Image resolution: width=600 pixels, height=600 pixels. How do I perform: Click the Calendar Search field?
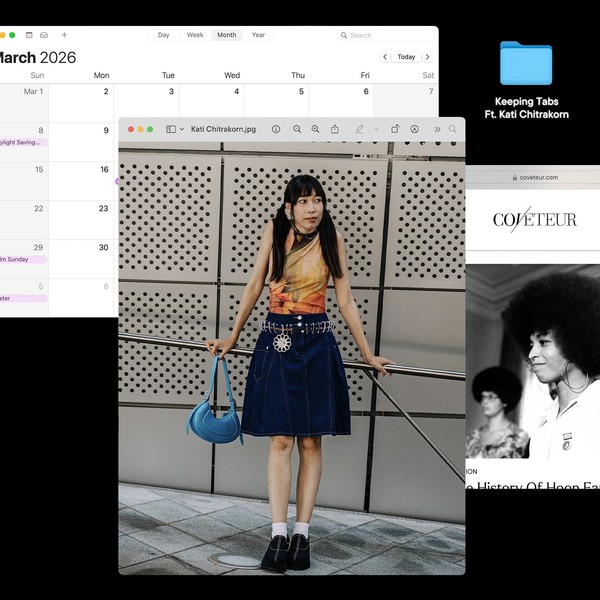click(386, 35)
